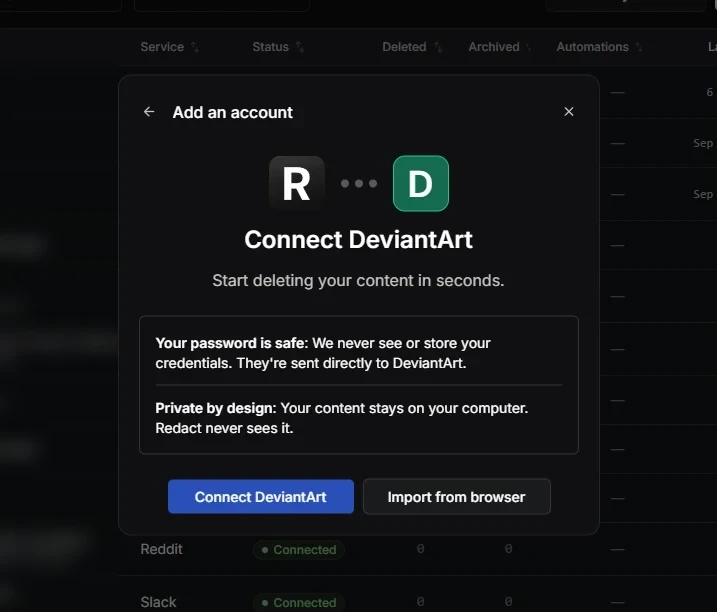Click 'Start deleting your content in seconds' text
This screenshot has width=717, height=612.
[x=358, y=280]
